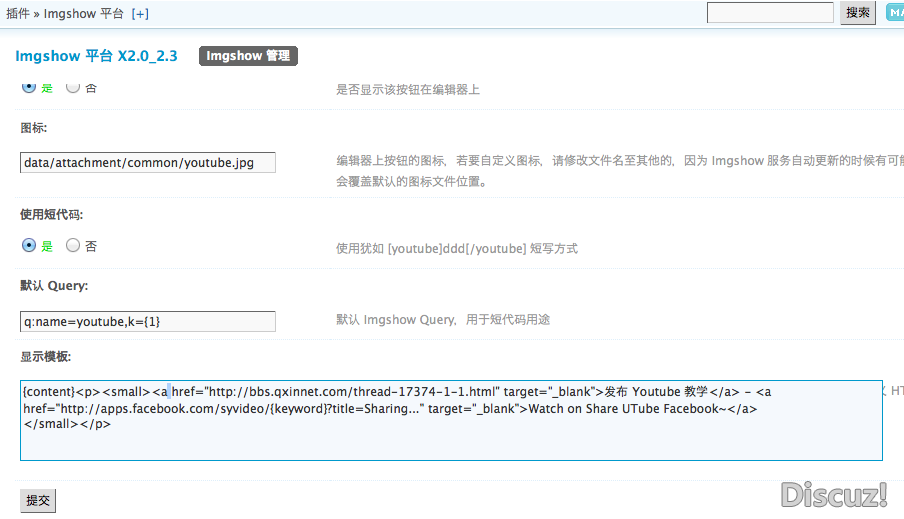
Task: Edit the 默认 Query input field
Action: (x=148, y=321)
